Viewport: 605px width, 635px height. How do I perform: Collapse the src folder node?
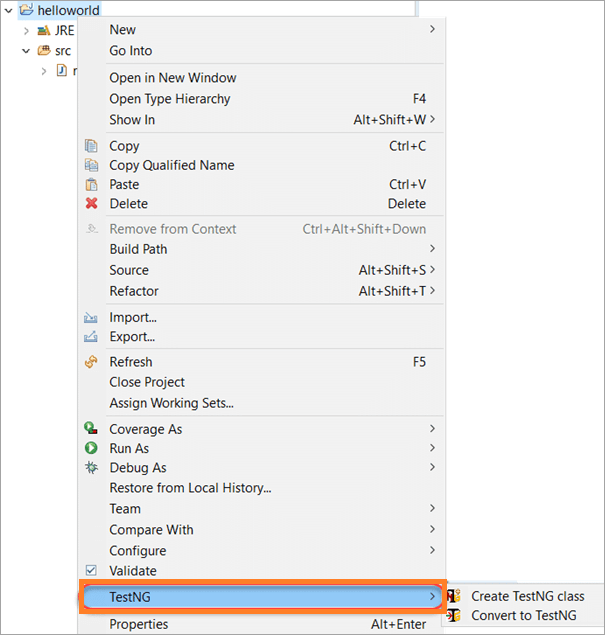pyautogui.click(x=26, y=51)
